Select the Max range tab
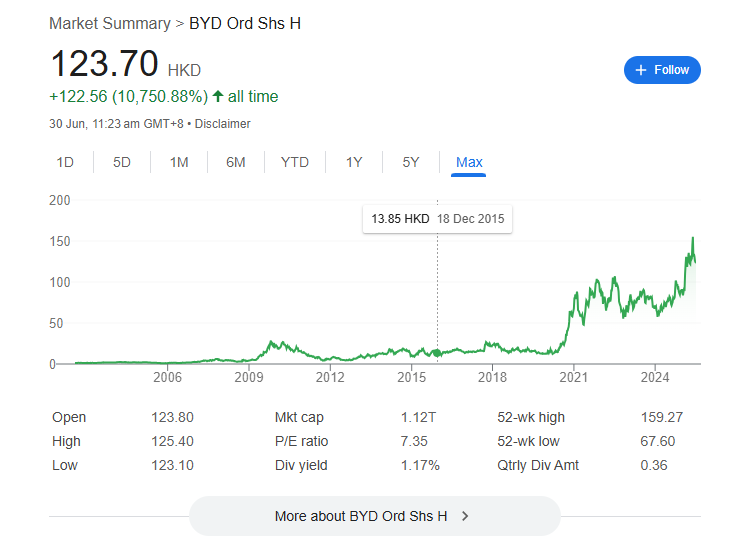Image resolution: width=751 pixels, height=559 pixels. click(469, 162)
